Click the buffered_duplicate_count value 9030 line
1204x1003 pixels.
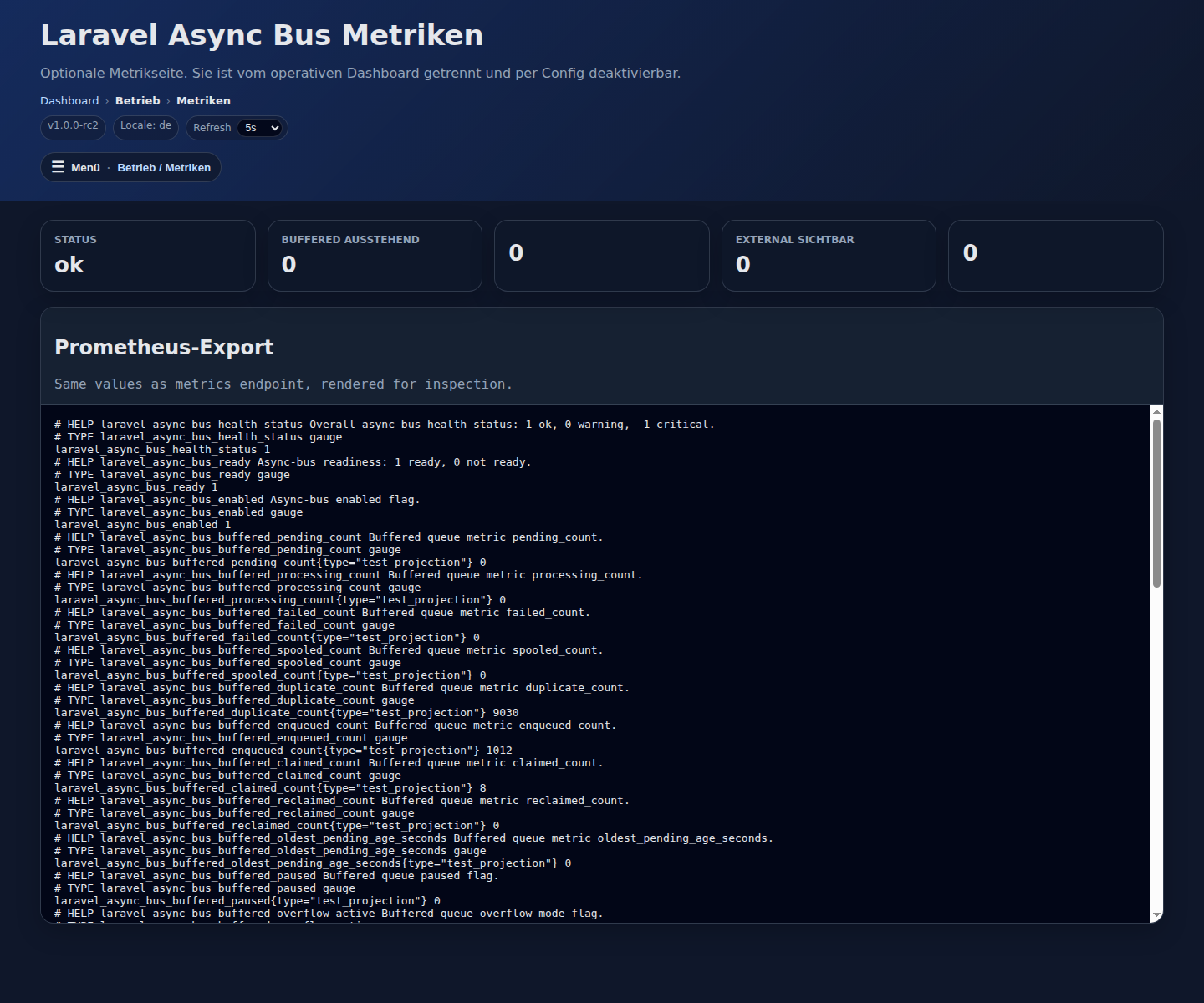(287, 713)
